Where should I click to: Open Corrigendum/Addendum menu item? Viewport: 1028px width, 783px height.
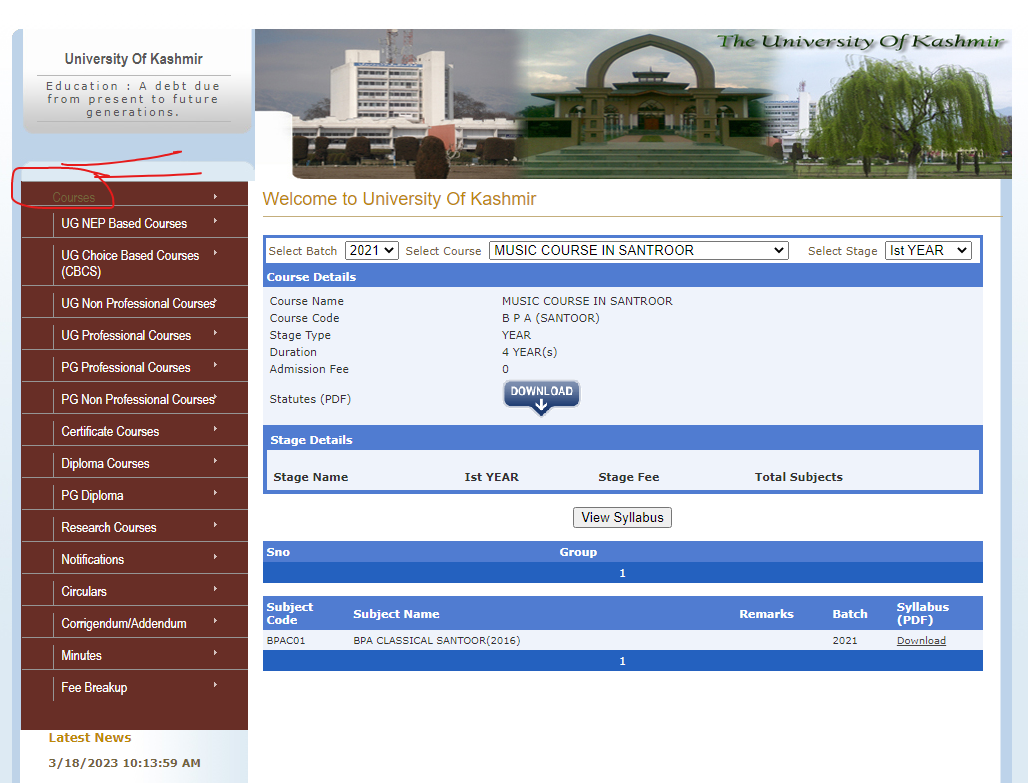pos(134,624)
